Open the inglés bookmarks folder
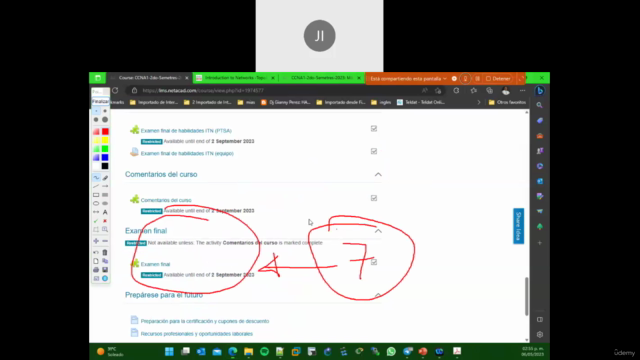 pos(381,102)
